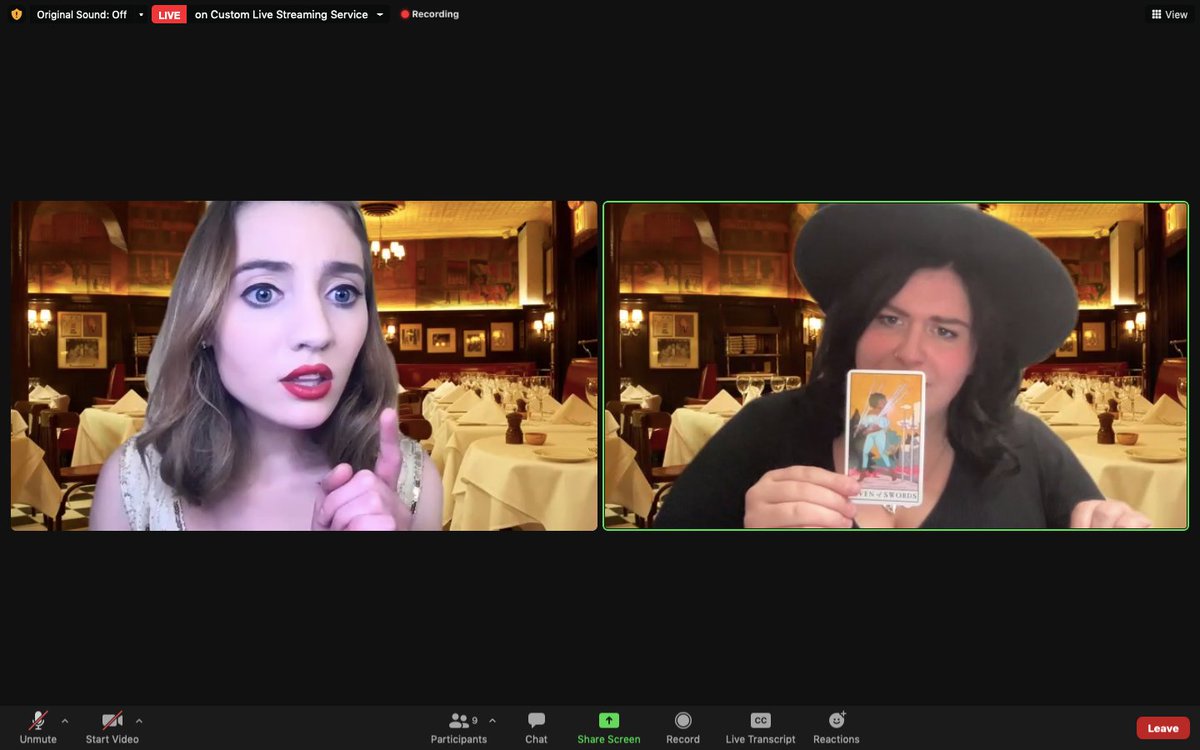Select the left participant video tile
Image resolution: width=1200 pixels, height=750 pixels.
tap(304, 366)
